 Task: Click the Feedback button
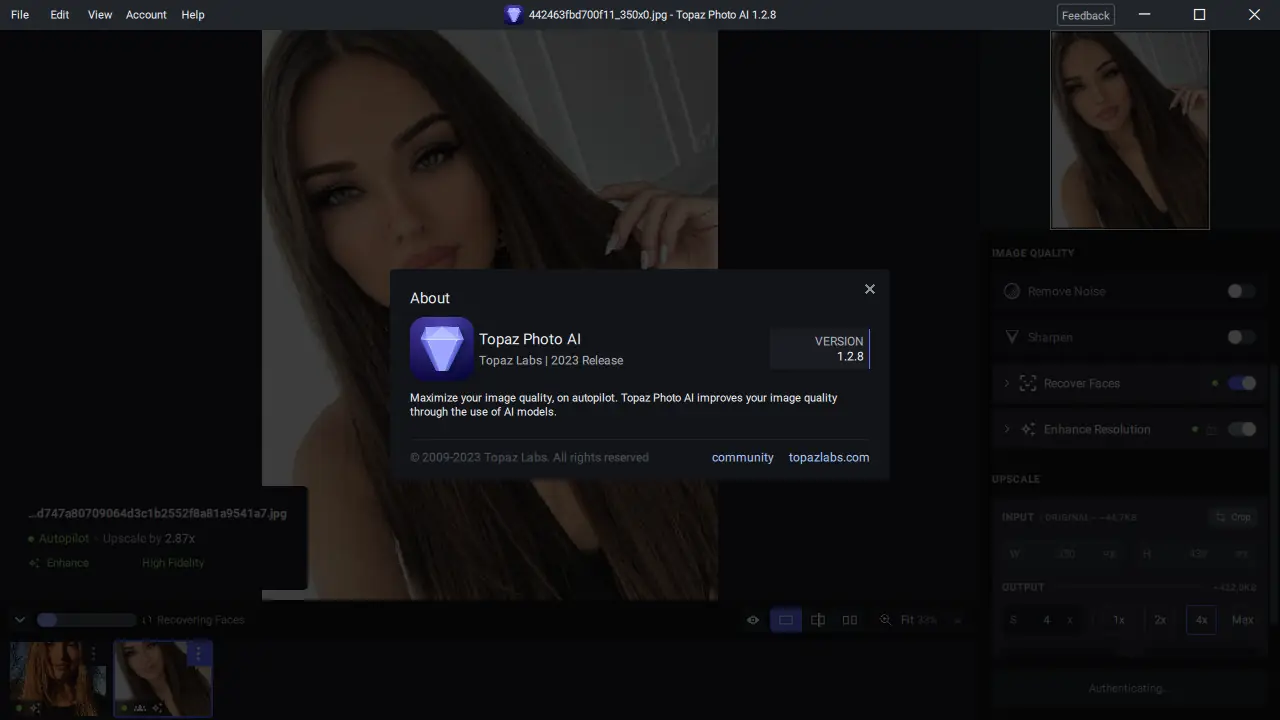[x=1086, y=15]
